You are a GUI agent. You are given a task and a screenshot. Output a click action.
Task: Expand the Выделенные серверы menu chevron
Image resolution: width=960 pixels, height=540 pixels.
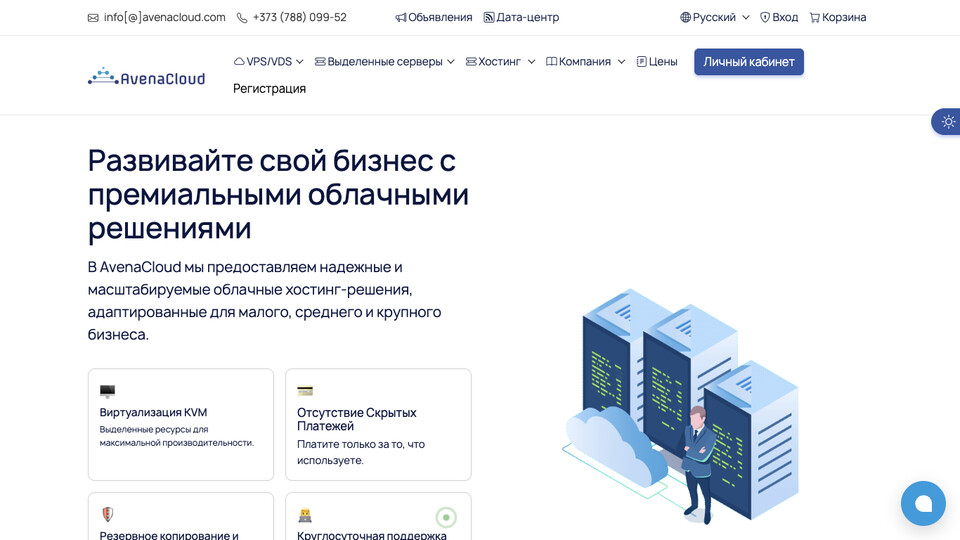(x=451, y=62)
